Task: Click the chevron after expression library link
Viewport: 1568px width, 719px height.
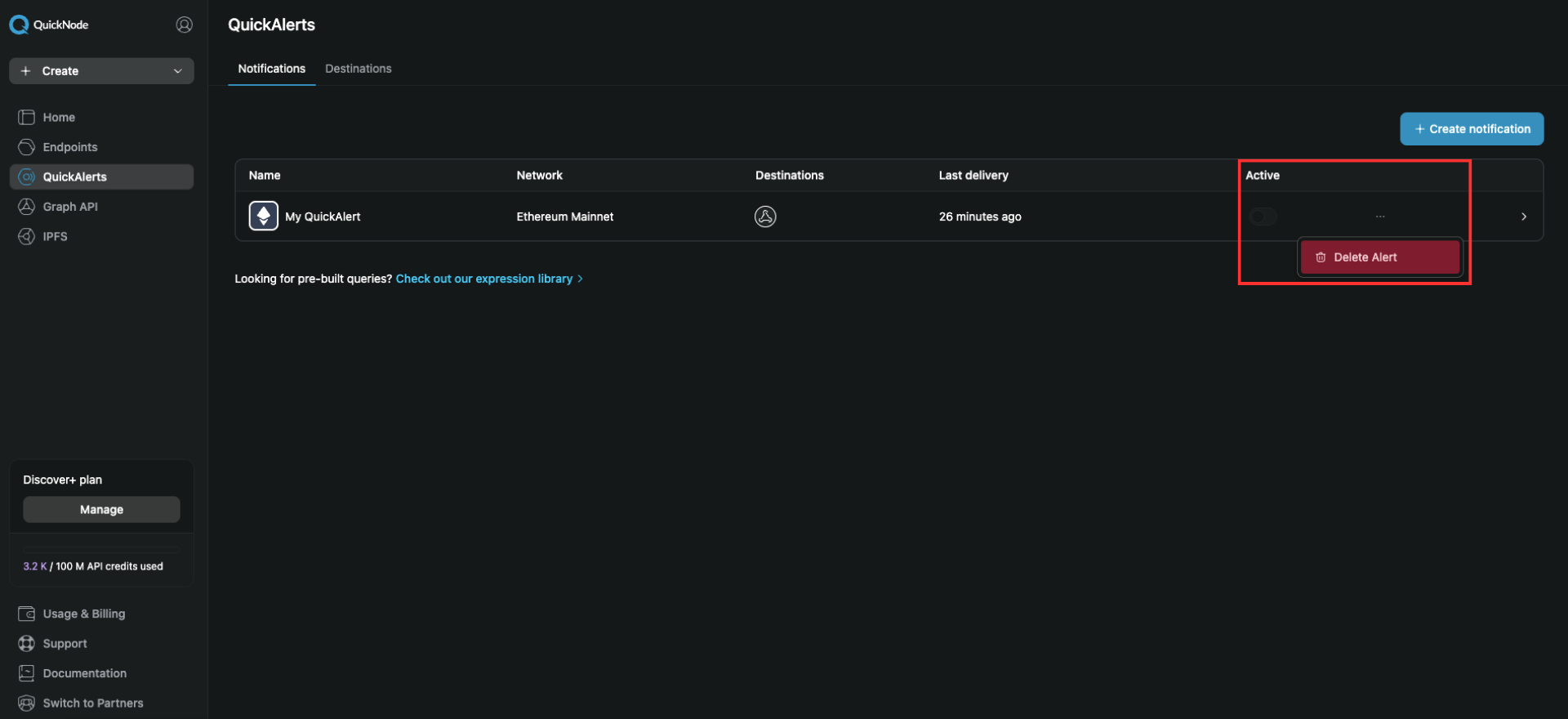Action: pyautogui.click(x=581, y=279)
